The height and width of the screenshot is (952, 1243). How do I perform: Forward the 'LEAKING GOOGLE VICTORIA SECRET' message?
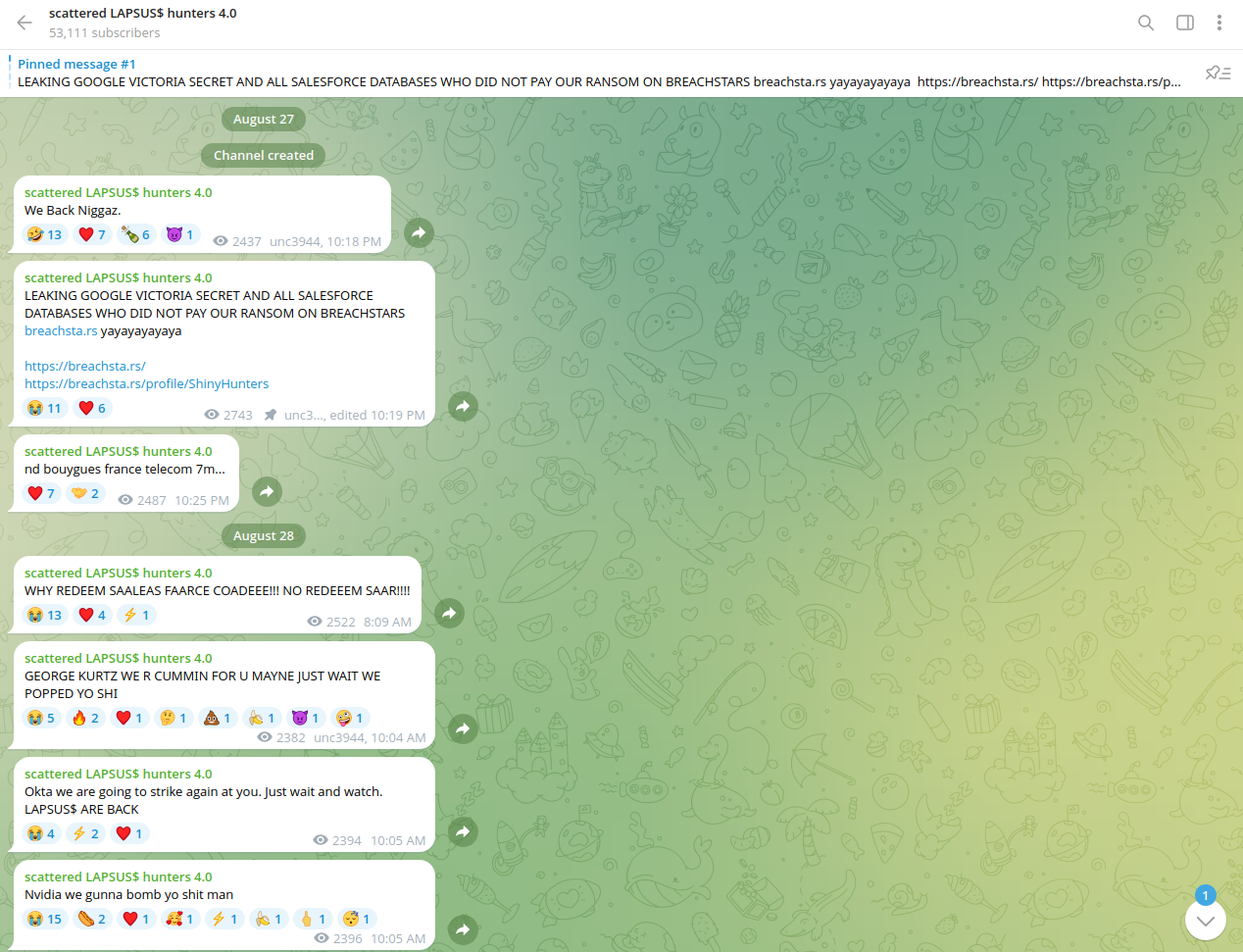pos(463,406)
